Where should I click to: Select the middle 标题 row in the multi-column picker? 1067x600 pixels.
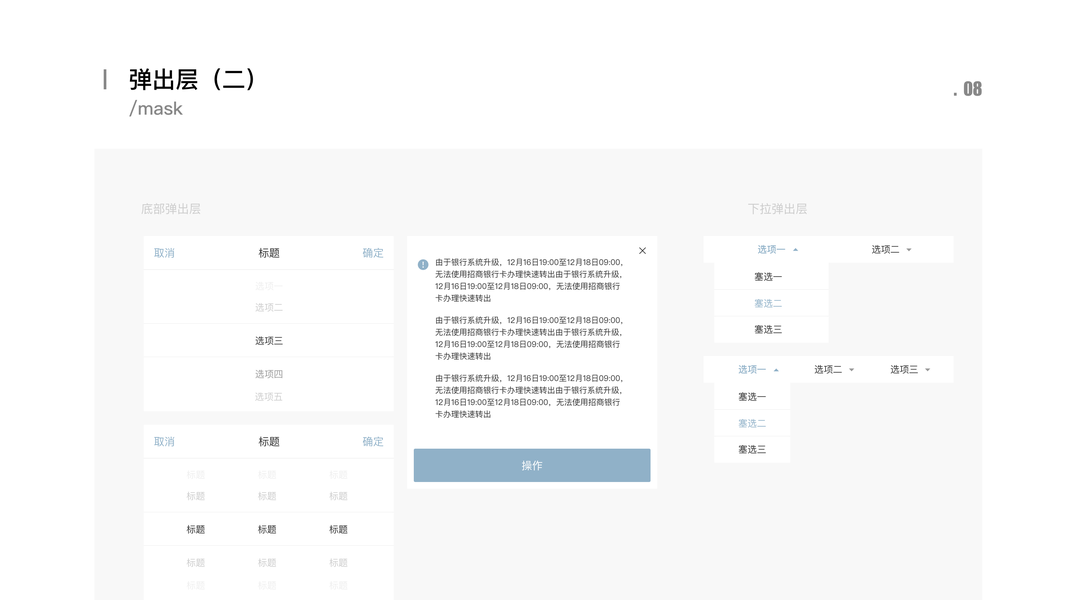[x=268, y=529]
